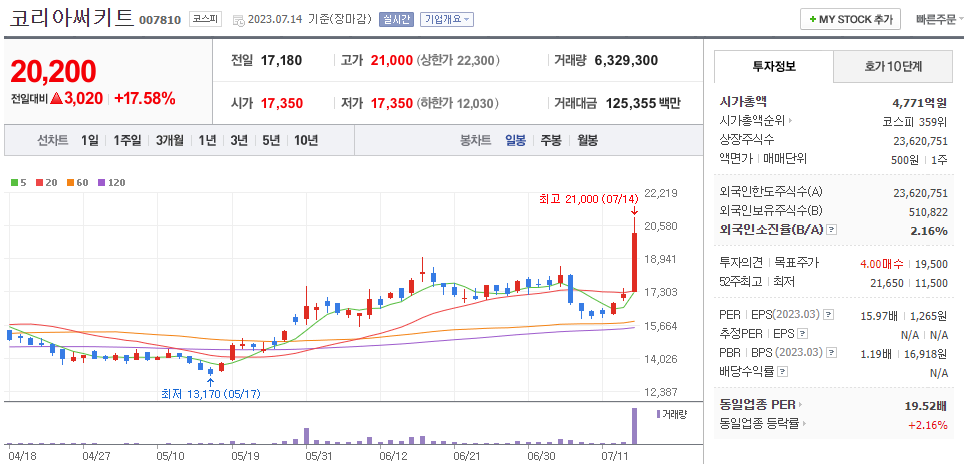Add stock with MY STOCK 추가 button
Screen dimensions: 973x464
coord(850,19)
